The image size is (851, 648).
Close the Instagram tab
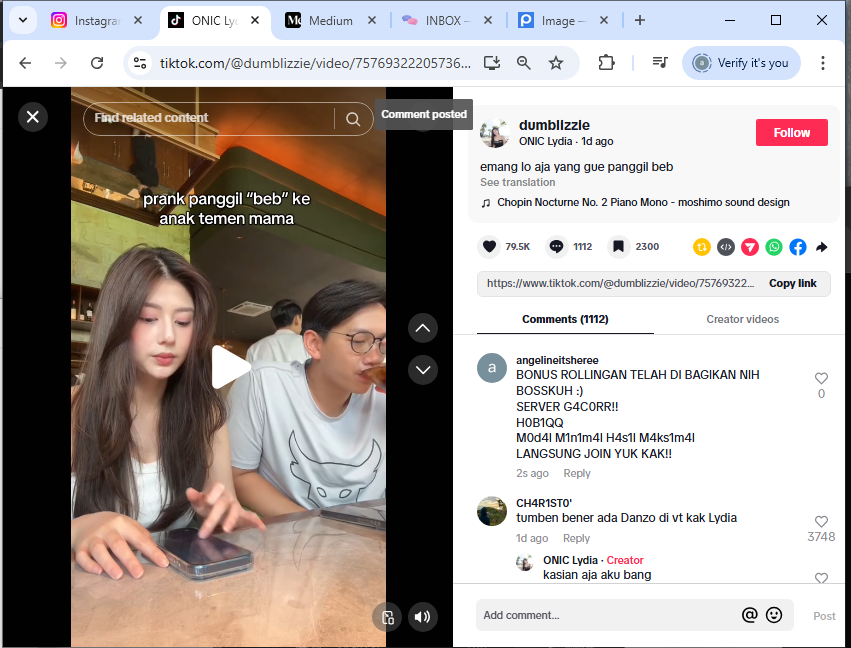click(x=138, y=20)
